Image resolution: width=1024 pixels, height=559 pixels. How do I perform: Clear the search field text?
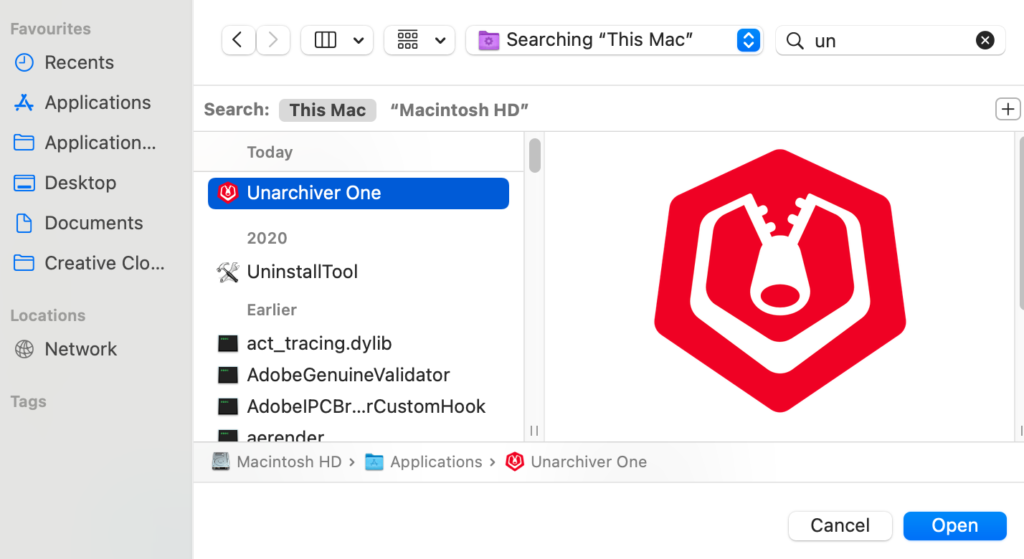(x=985, y=40)
